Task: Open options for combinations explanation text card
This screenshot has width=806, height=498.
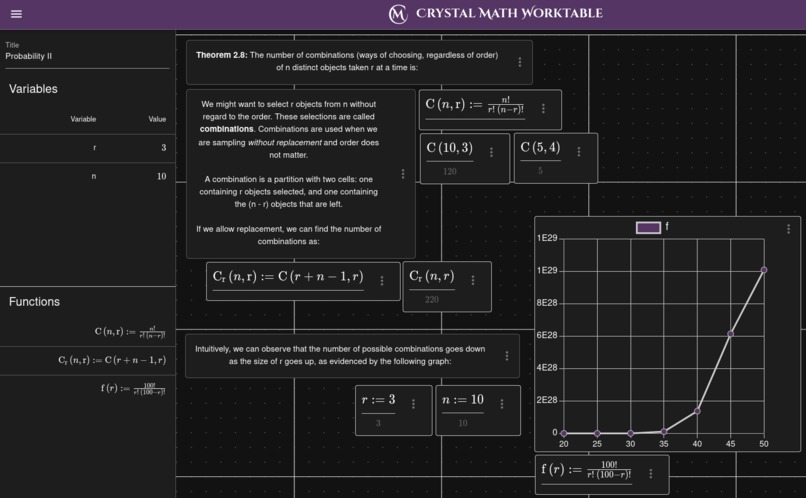Action: (x=403, y=174)
